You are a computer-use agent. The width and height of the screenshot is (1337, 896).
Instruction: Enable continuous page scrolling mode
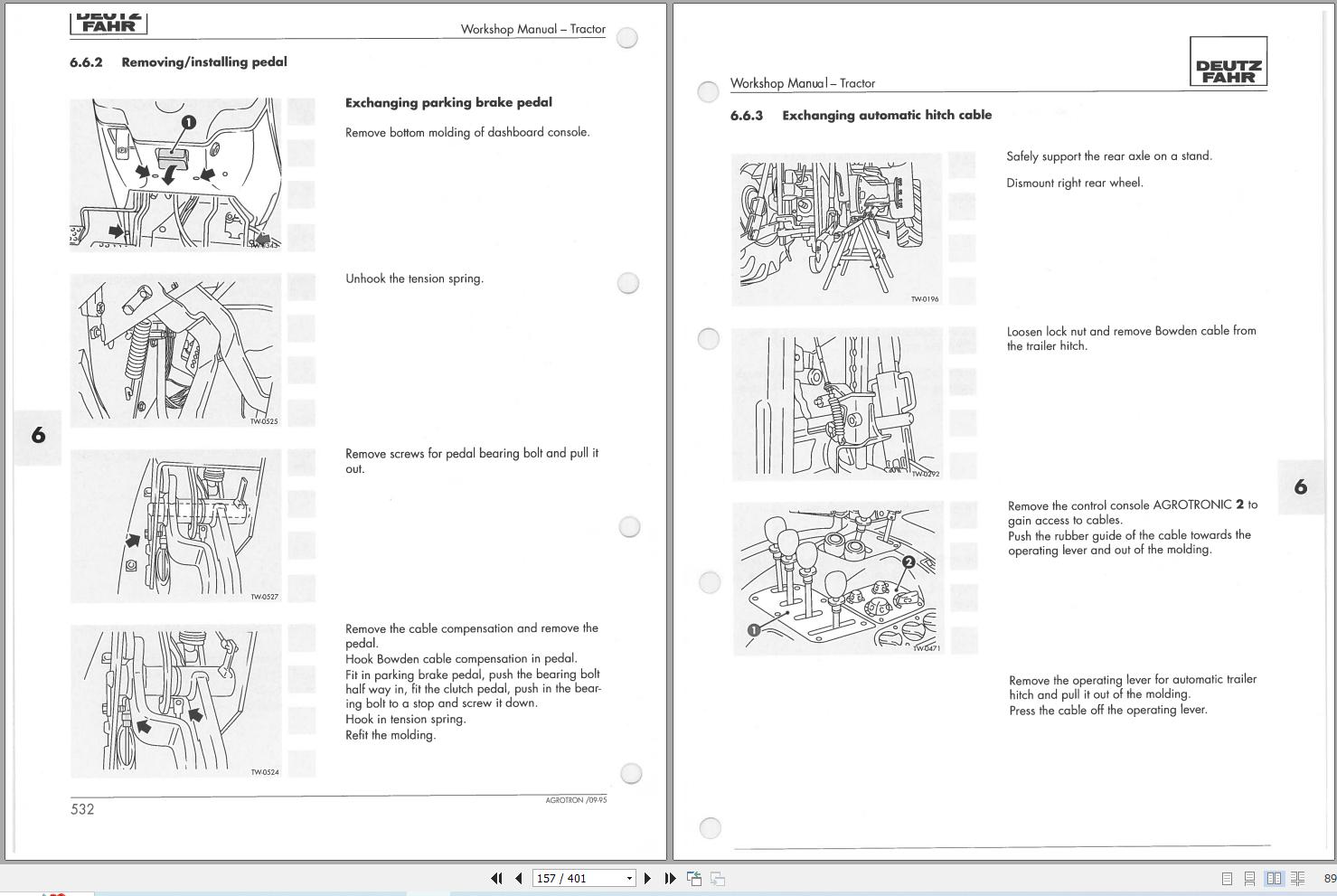pyautogui.click(x=1249, y=878)
